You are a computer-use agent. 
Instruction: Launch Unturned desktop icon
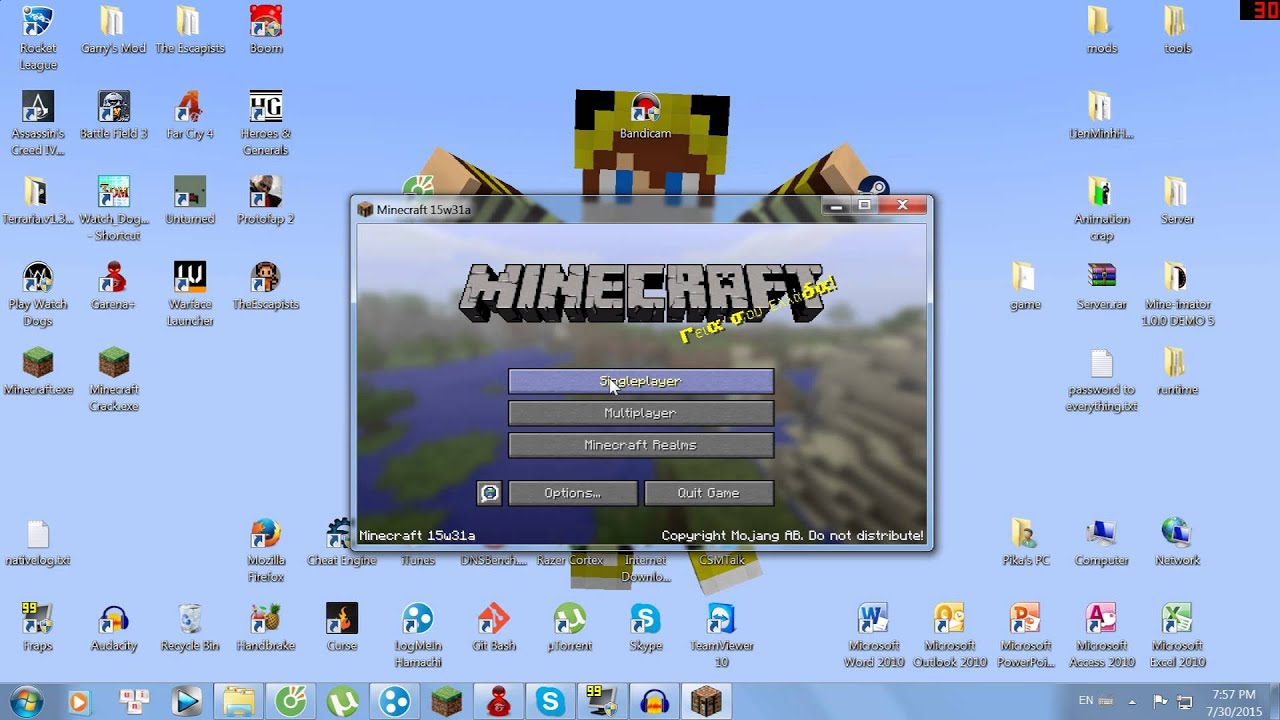coord(190,200)
